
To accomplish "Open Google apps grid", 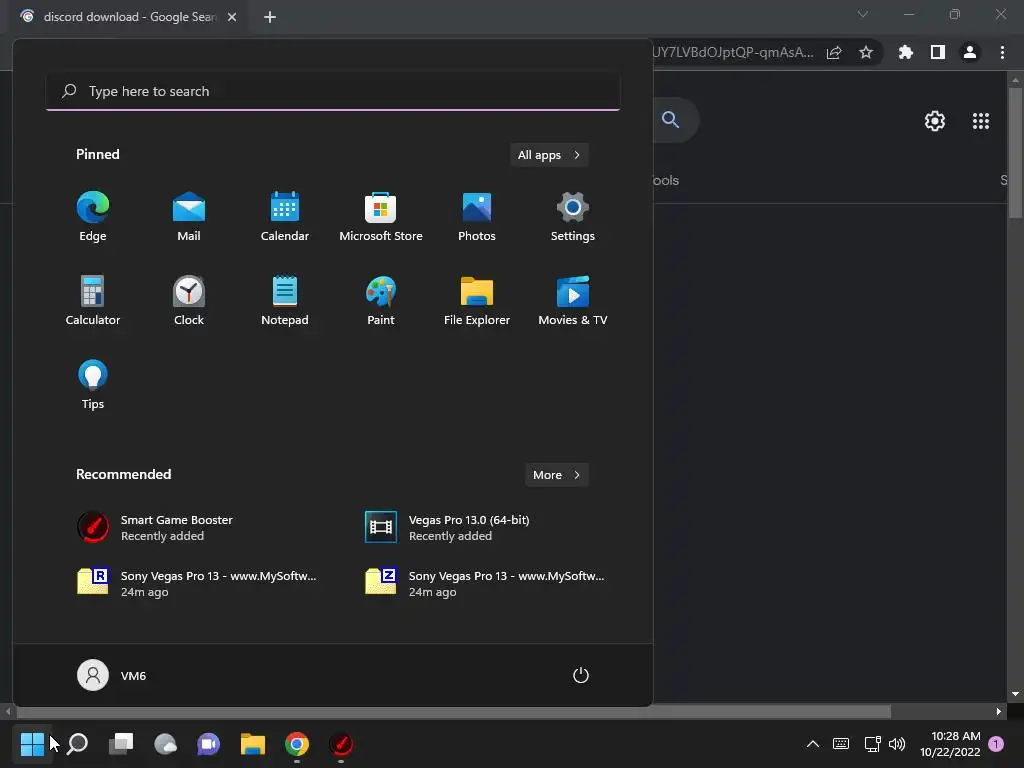I will [981, 121].
